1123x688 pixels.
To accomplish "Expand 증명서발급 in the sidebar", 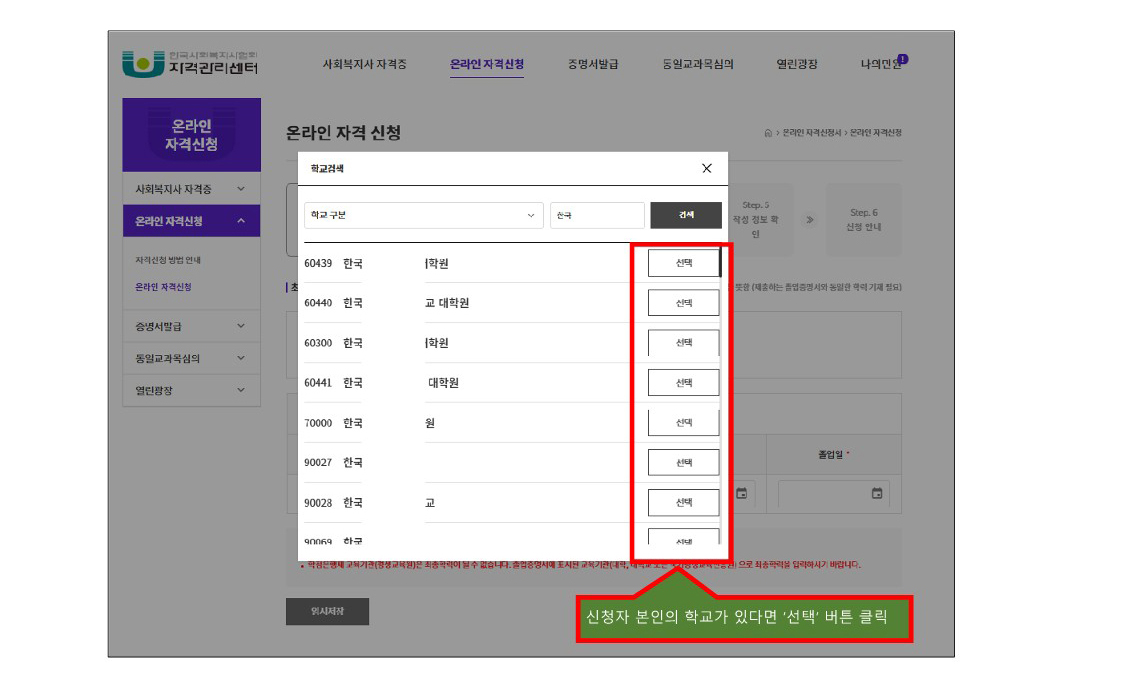I will click(x=191, y=326).
